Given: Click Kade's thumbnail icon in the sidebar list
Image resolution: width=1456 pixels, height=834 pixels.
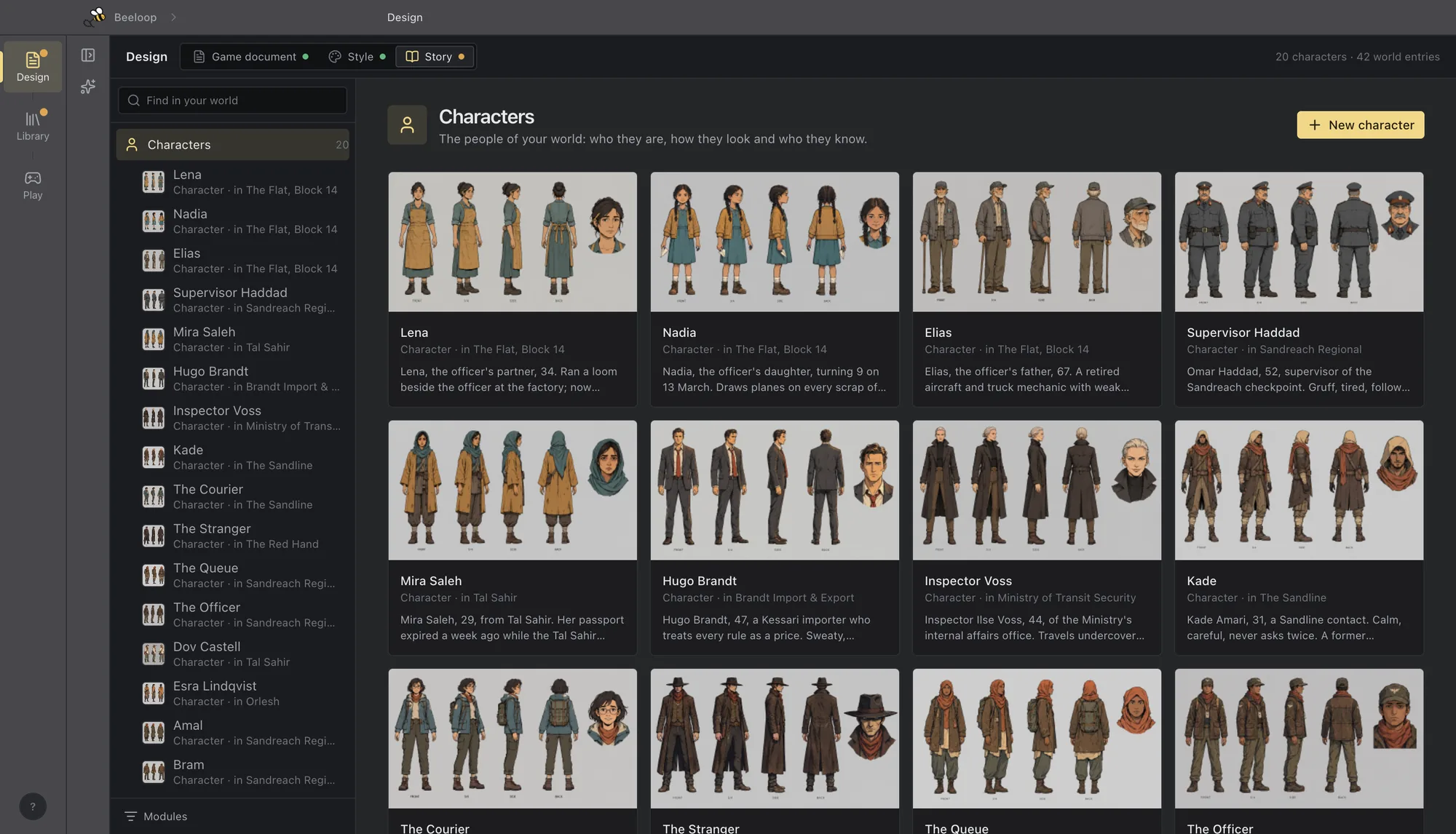Looking at the screenshot, I should coord(153,457).
